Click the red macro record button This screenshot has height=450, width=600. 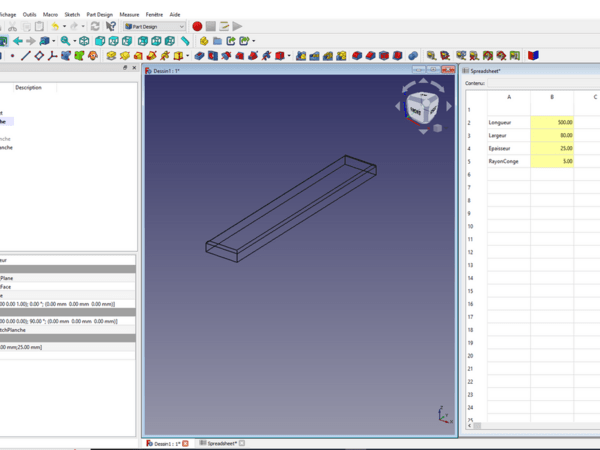pos(197,27)
